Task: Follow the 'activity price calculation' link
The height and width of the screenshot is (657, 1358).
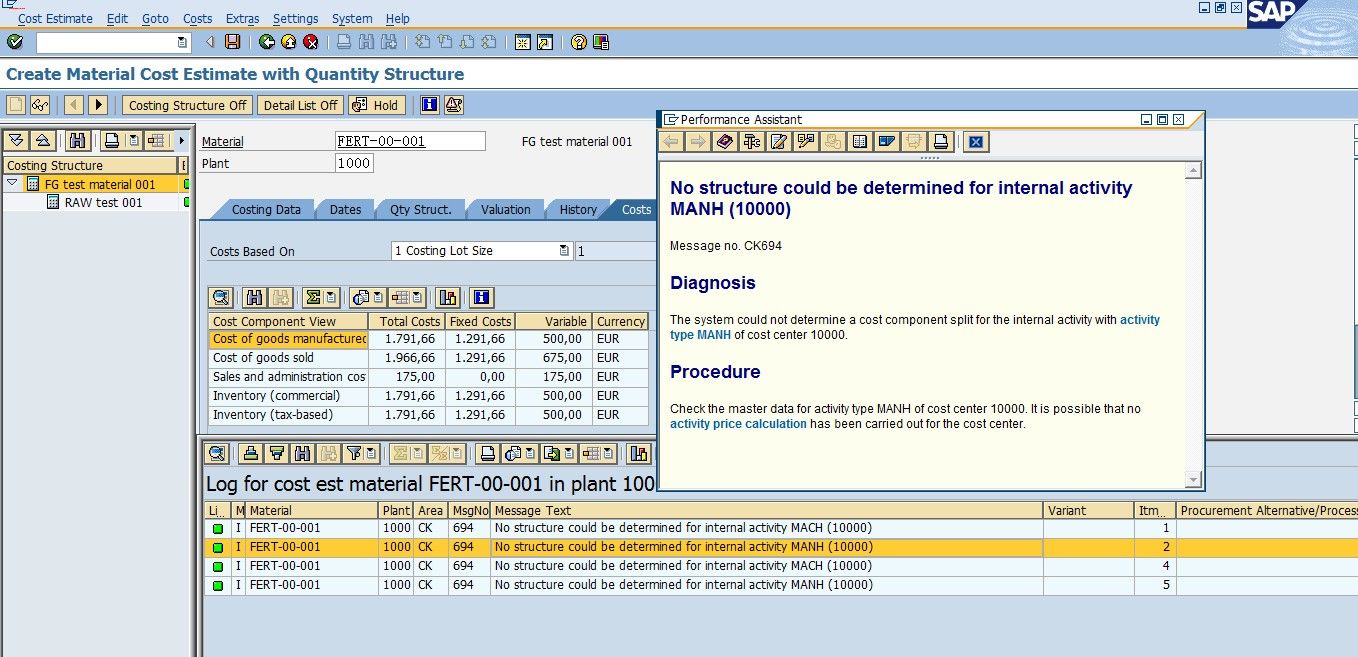Action: click(738, 424)
